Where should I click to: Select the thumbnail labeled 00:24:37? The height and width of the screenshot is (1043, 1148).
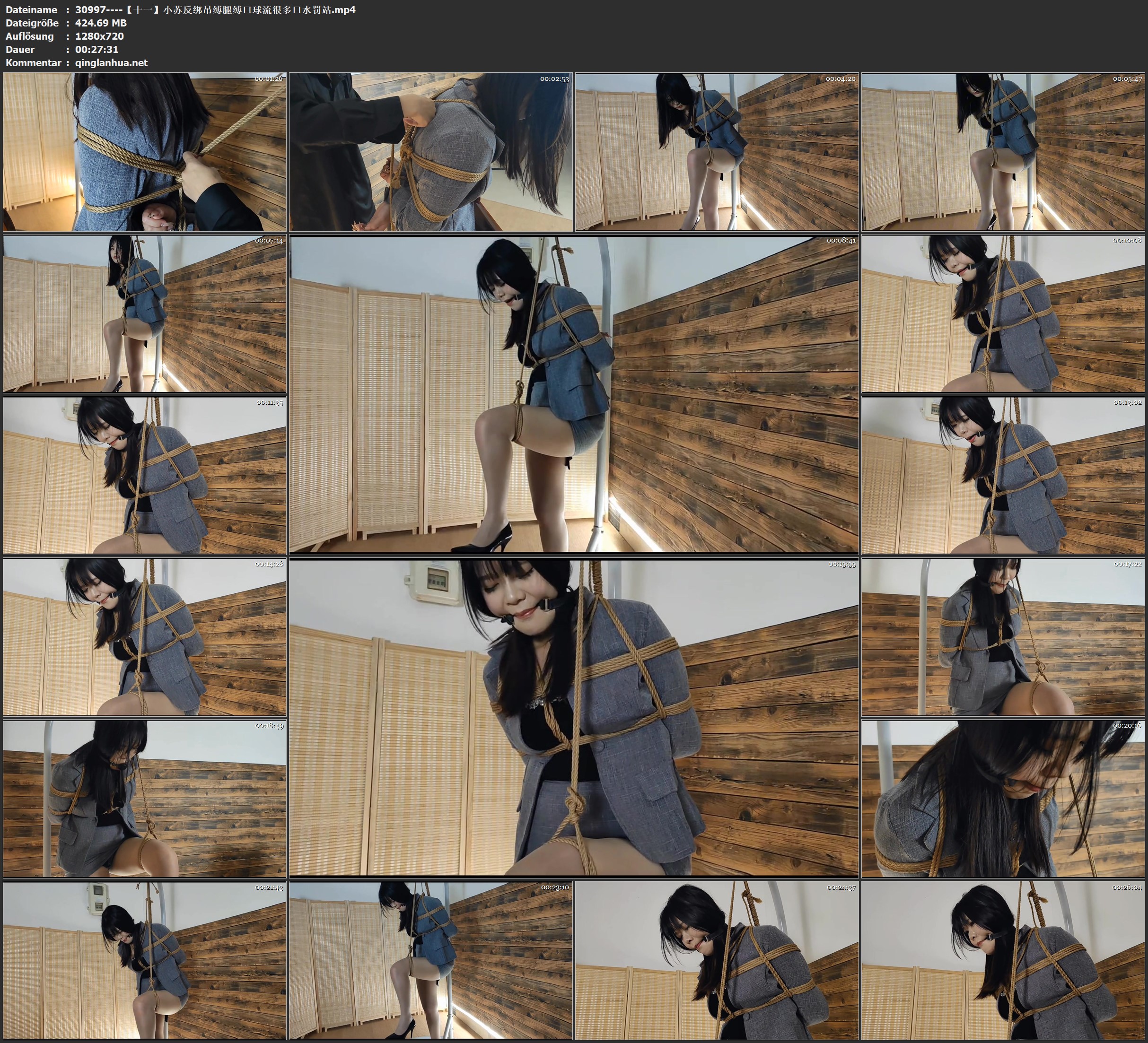point(717,960)
